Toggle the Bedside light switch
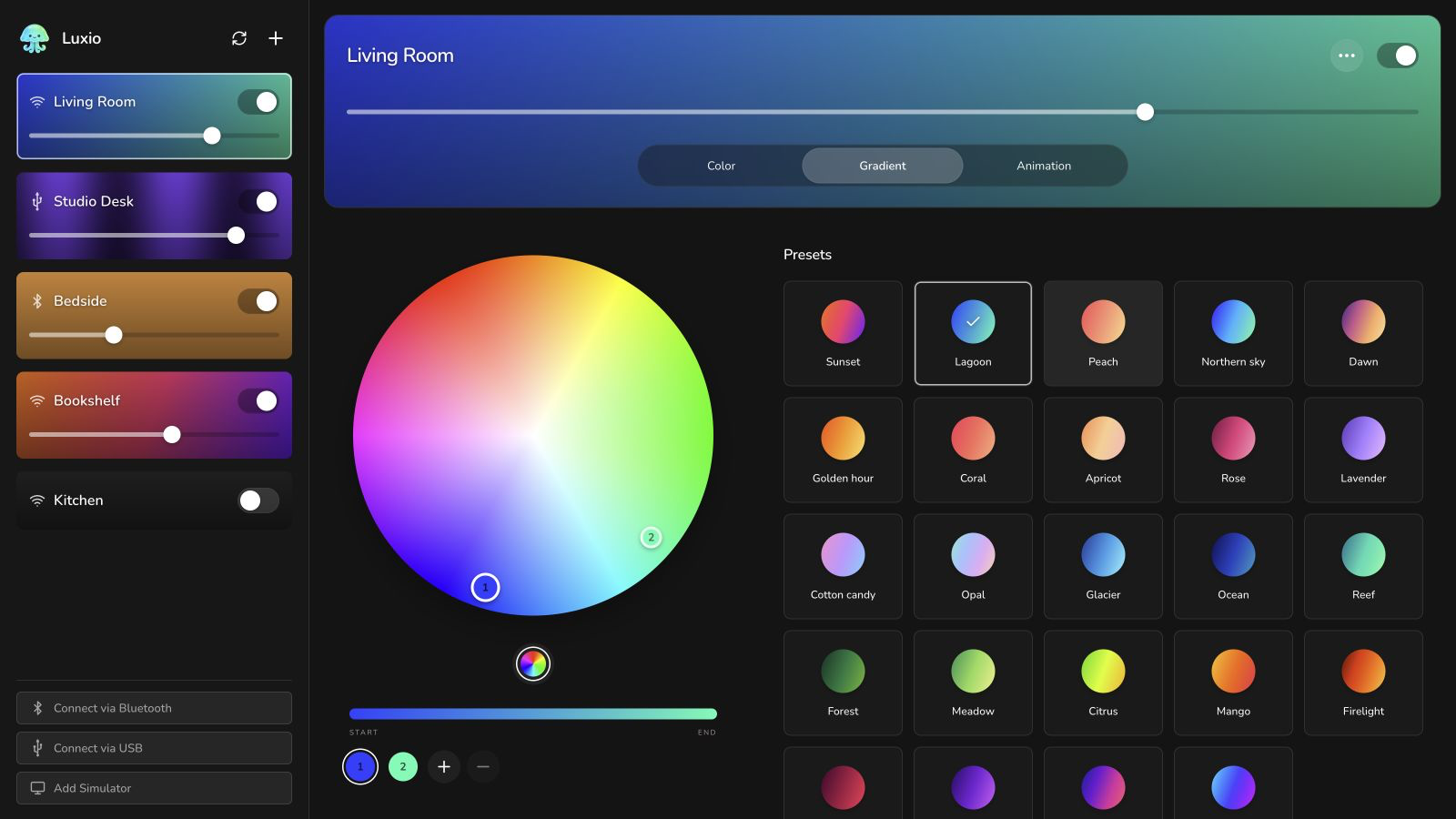 (x=258, y=301)
